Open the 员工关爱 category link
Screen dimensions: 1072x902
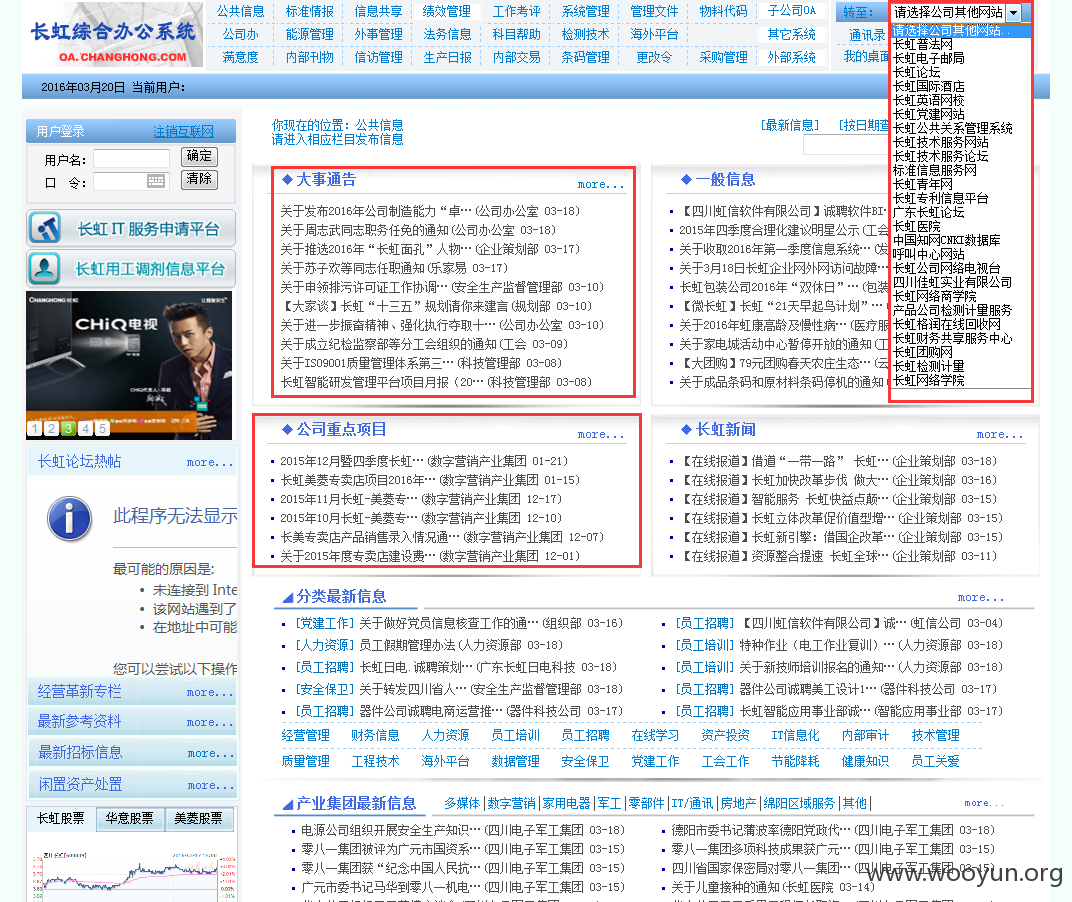935,761
